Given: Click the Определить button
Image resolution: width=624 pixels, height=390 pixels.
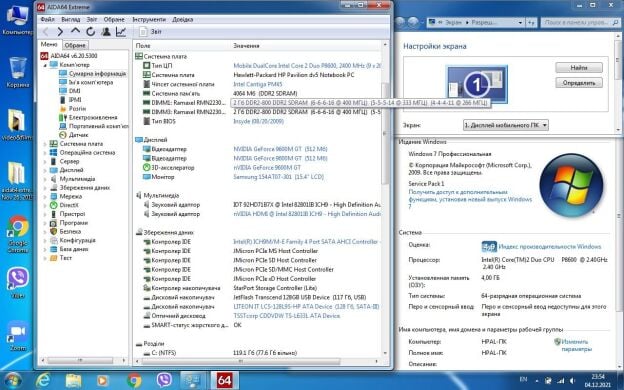Looking at the screenshot, I should [579, 83].
